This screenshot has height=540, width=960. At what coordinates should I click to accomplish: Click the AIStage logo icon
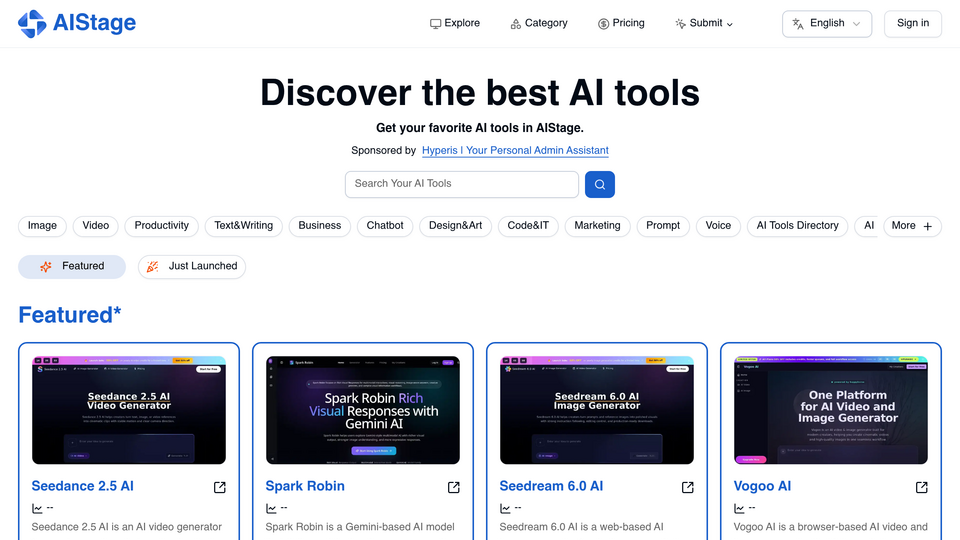(32, 23)
